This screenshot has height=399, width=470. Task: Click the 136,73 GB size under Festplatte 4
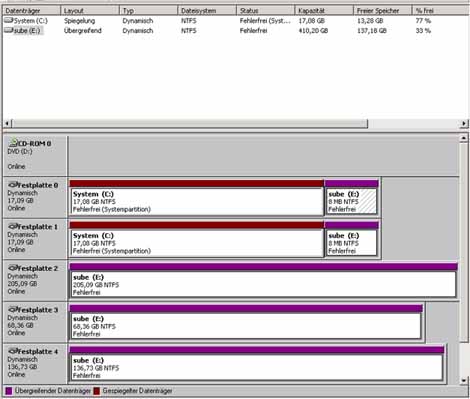click(22, 367)
